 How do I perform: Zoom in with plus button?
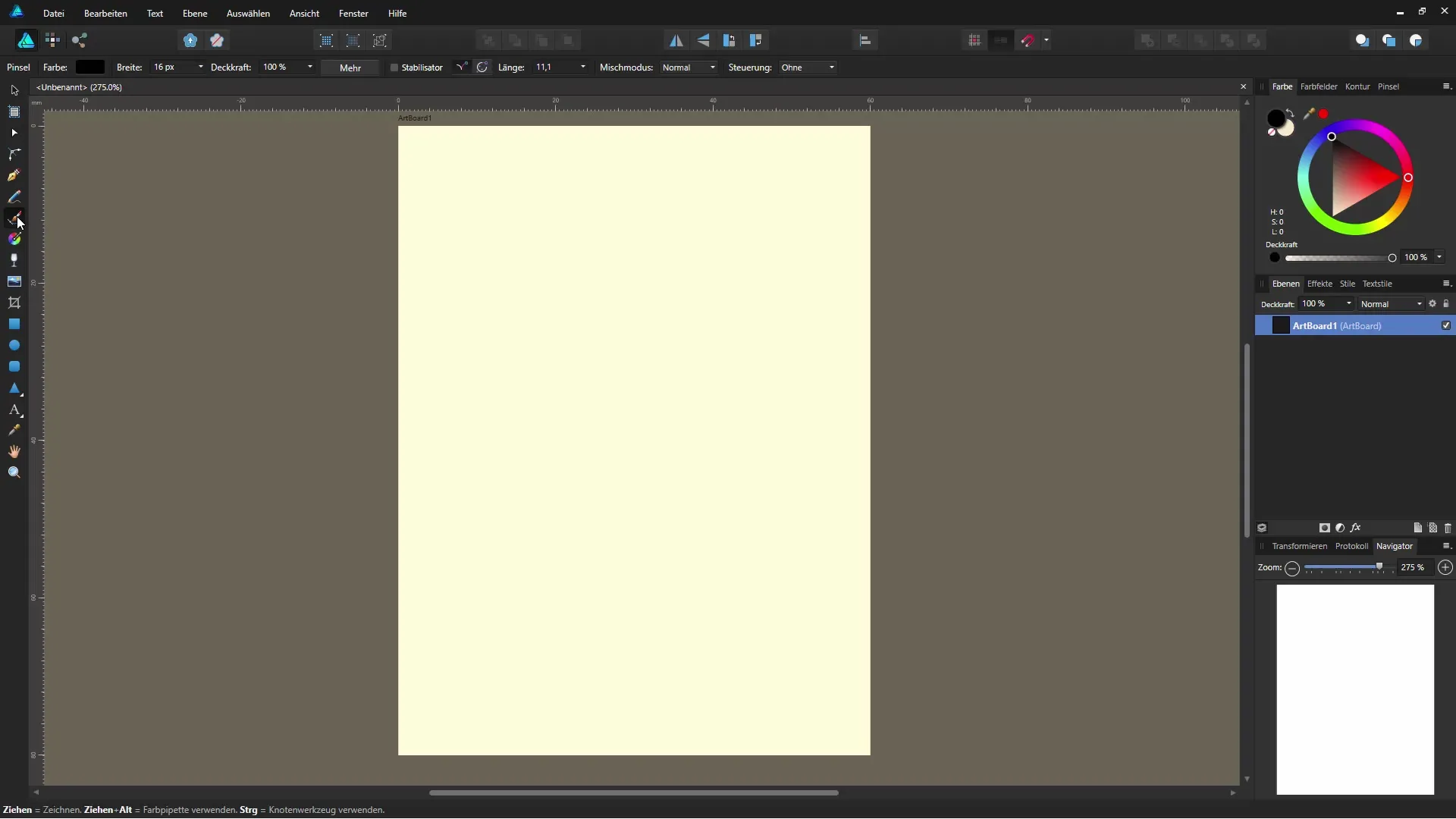1445,567
